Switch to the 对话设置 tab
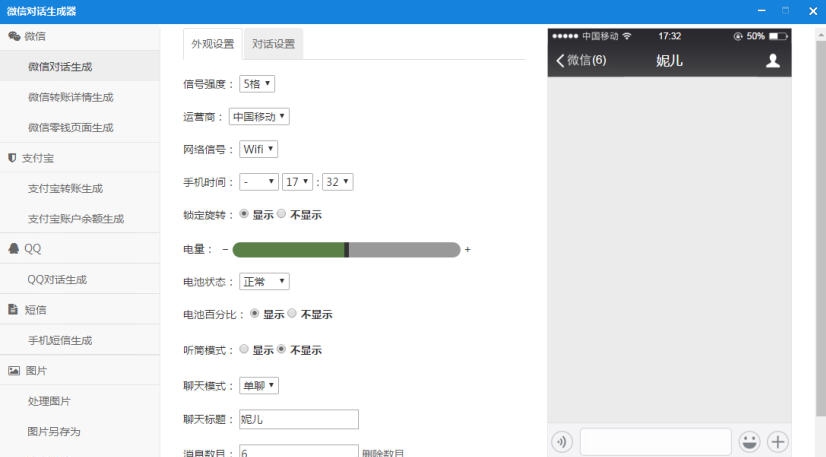The width and height of the screenshot is (826, 457). [273, 44]
